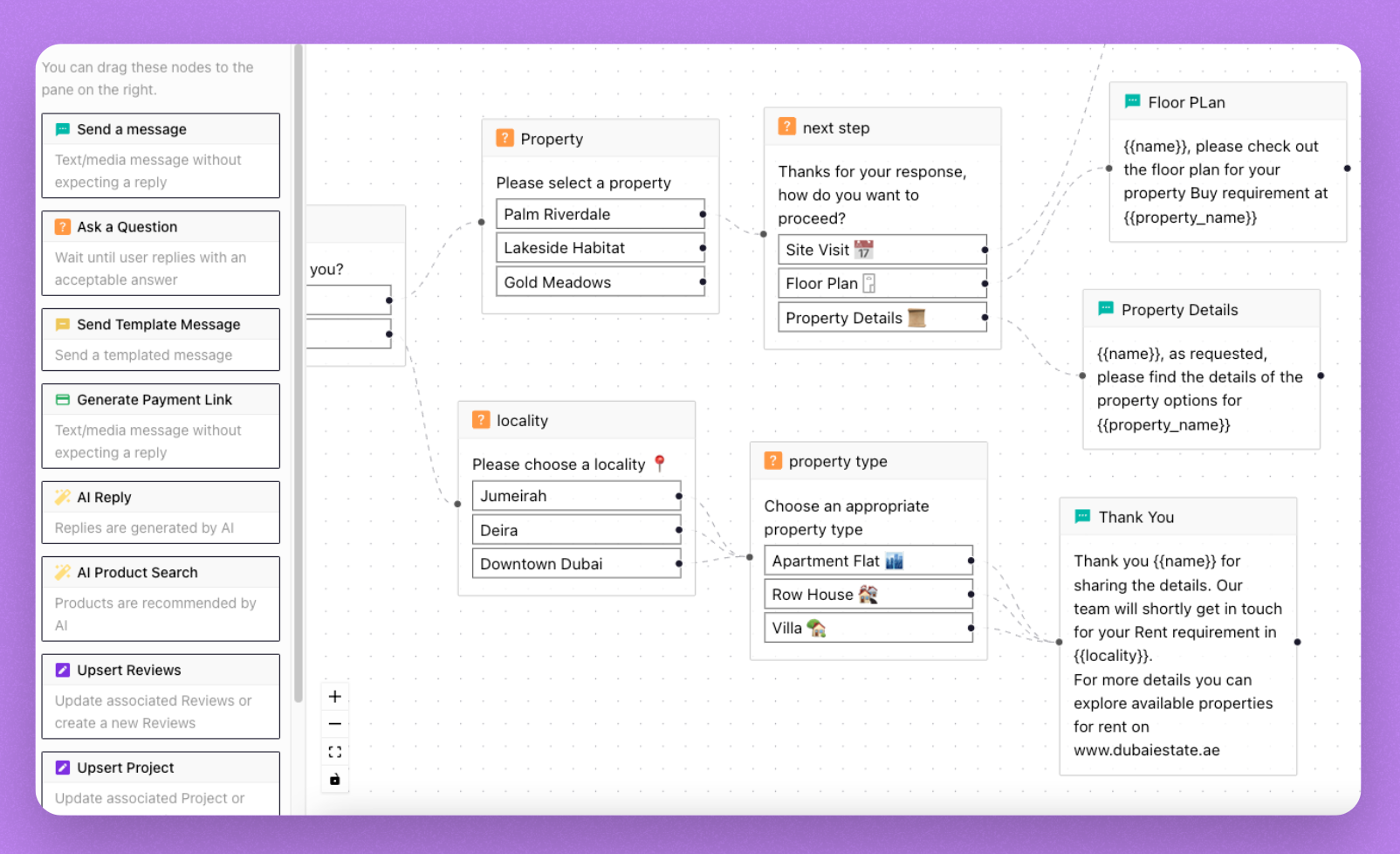
Task: Click the Thank You node title
Action: (1136, 517)
